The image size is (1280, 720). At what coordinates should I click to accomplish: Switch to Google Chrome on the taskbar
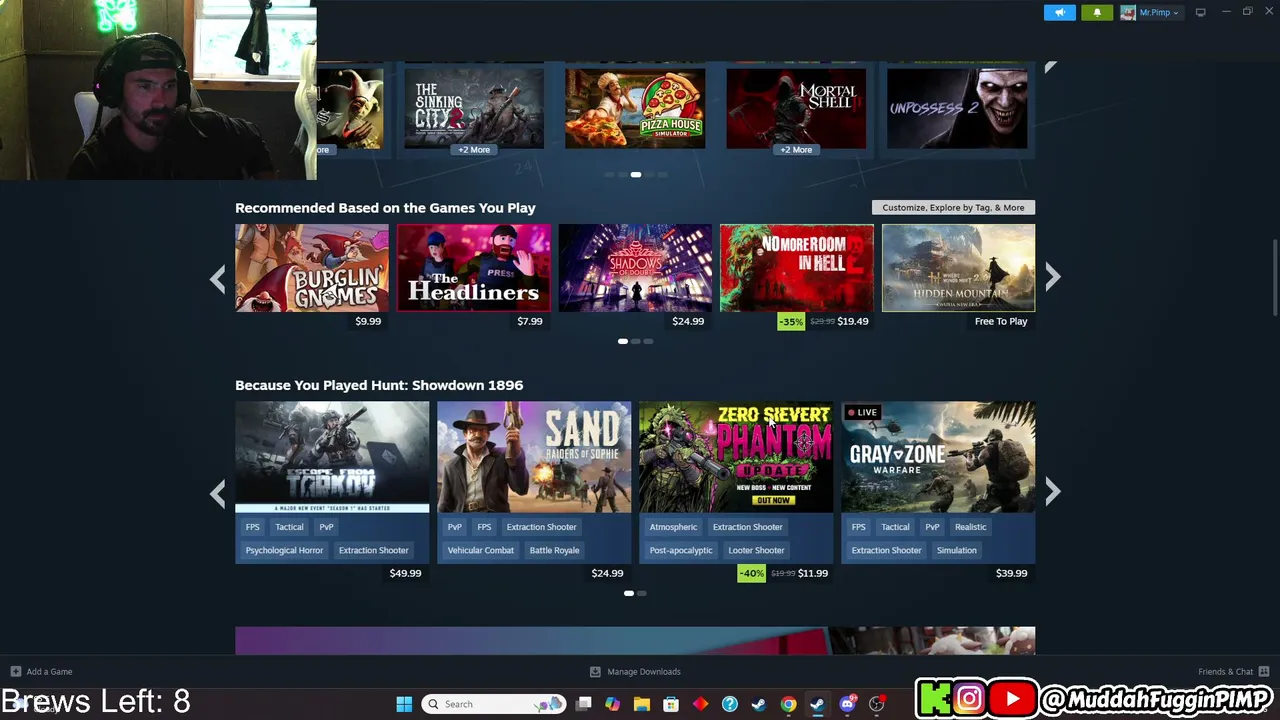pyautogui.click(x=789, y=704)
